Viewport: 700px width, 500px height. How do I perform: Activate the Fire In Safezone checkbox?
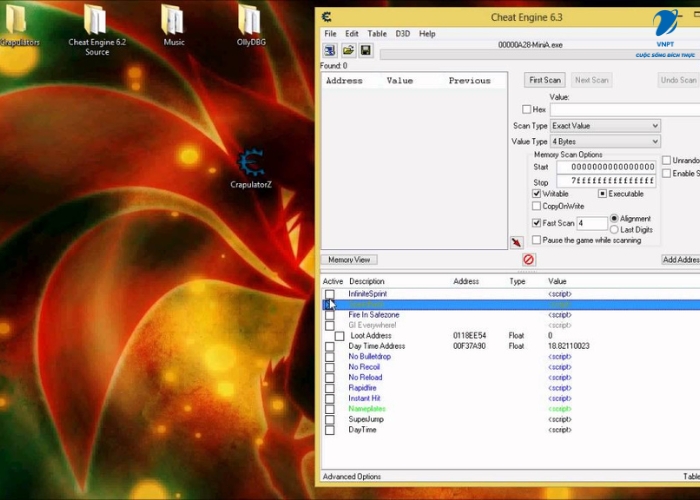coord(329,315)
